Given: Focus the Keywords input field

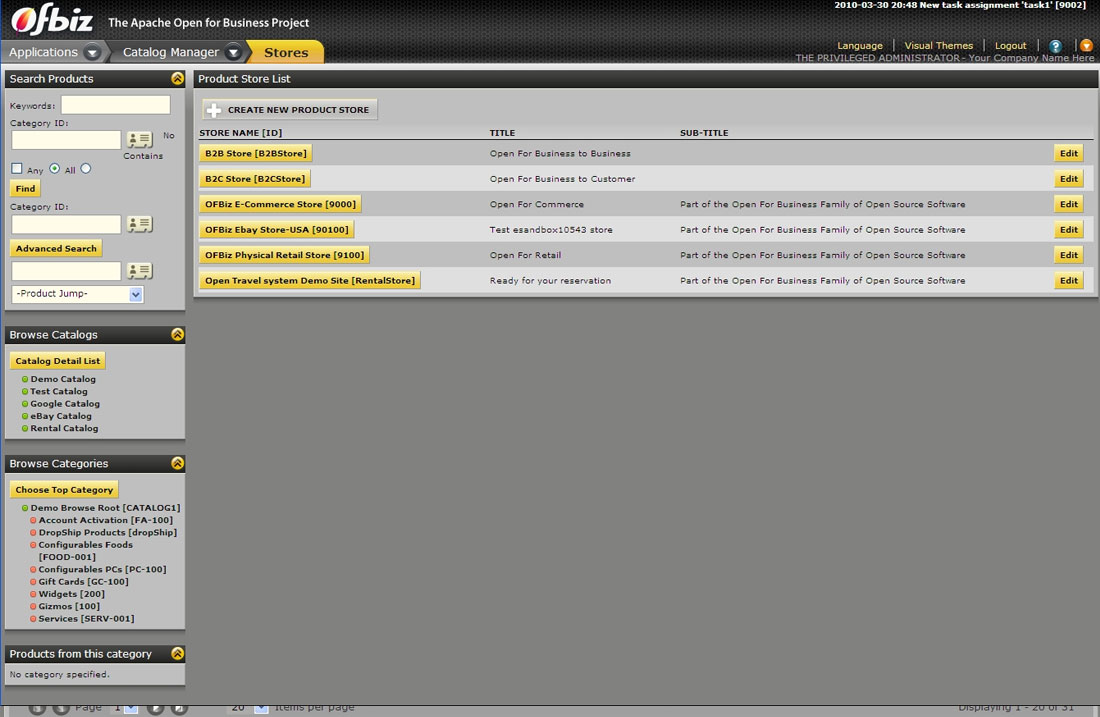Looking at the screenshot, I should (115, 105).
